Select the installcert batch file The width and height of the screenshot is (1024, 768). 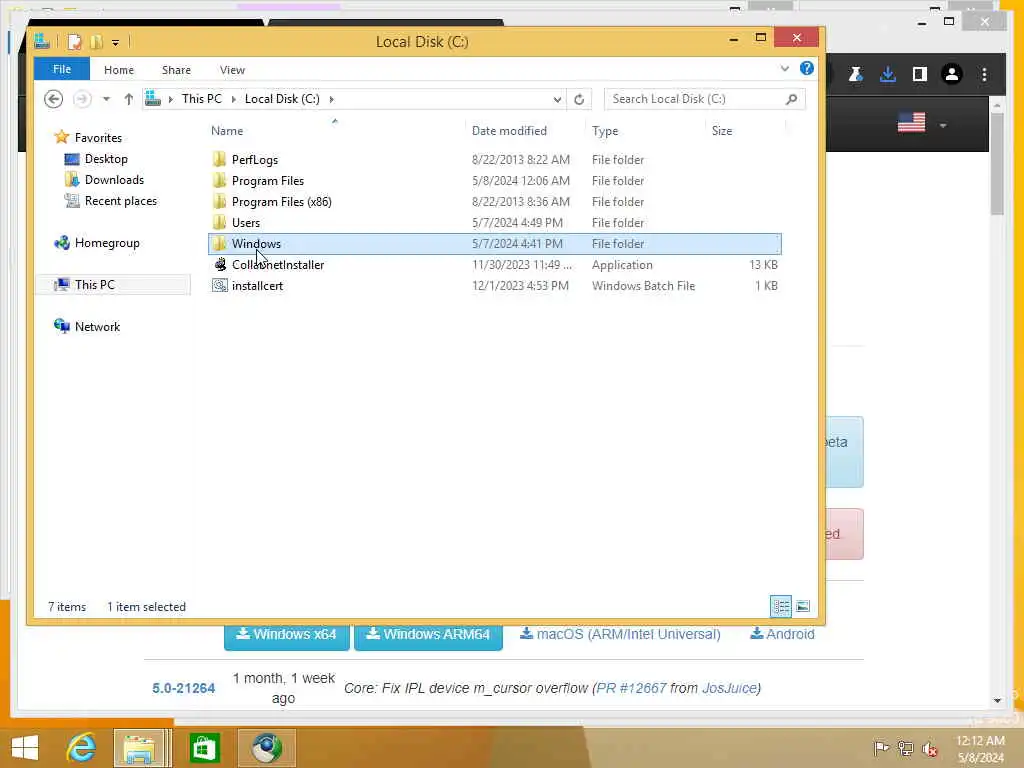[x=257, y=285]
